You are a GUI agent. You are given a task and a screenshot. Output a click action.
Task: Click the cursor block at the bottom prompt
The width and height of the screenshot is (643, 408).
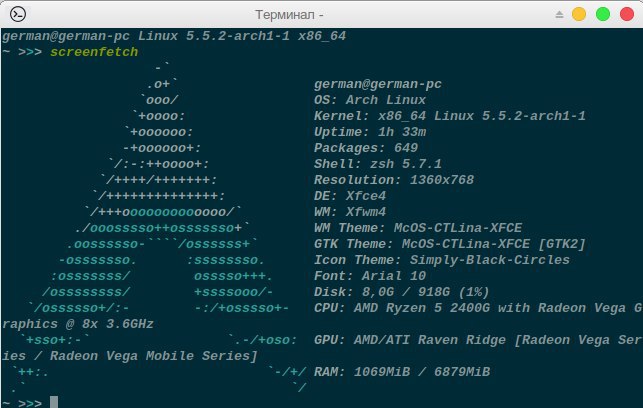pos(54,402)
